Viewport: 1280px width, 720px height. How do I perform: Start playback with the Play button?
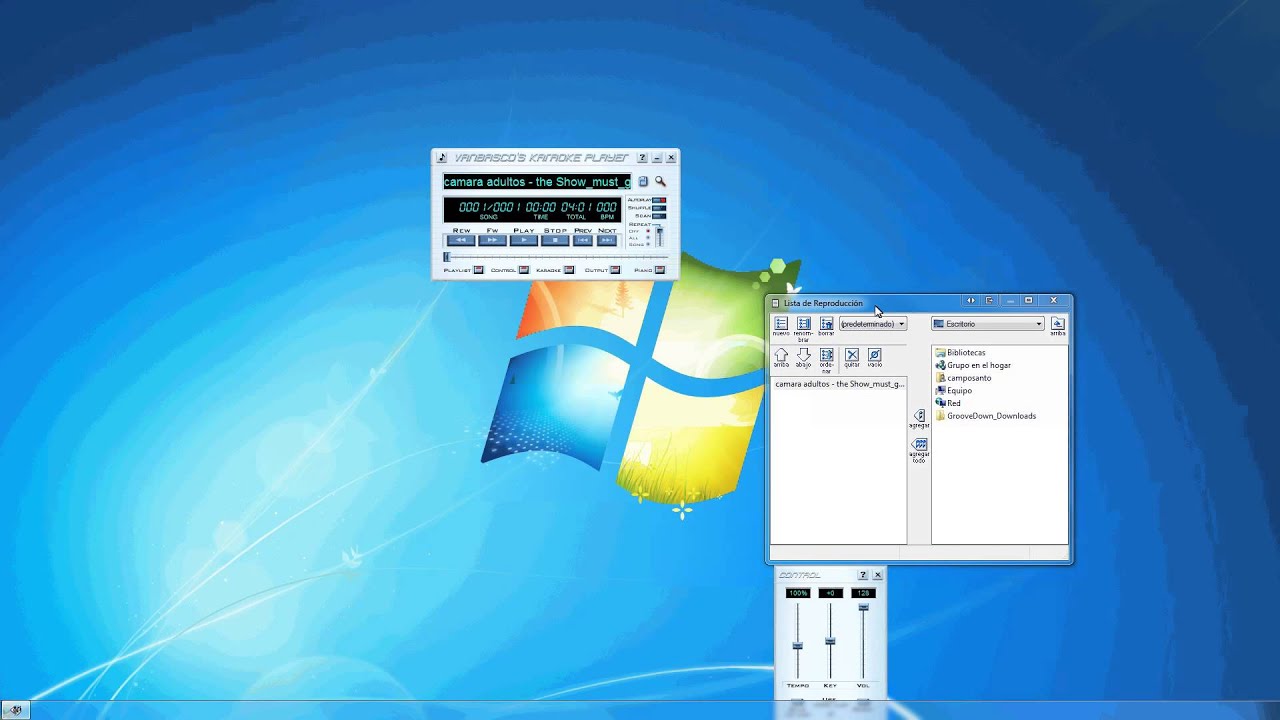[x=524, y=240]
